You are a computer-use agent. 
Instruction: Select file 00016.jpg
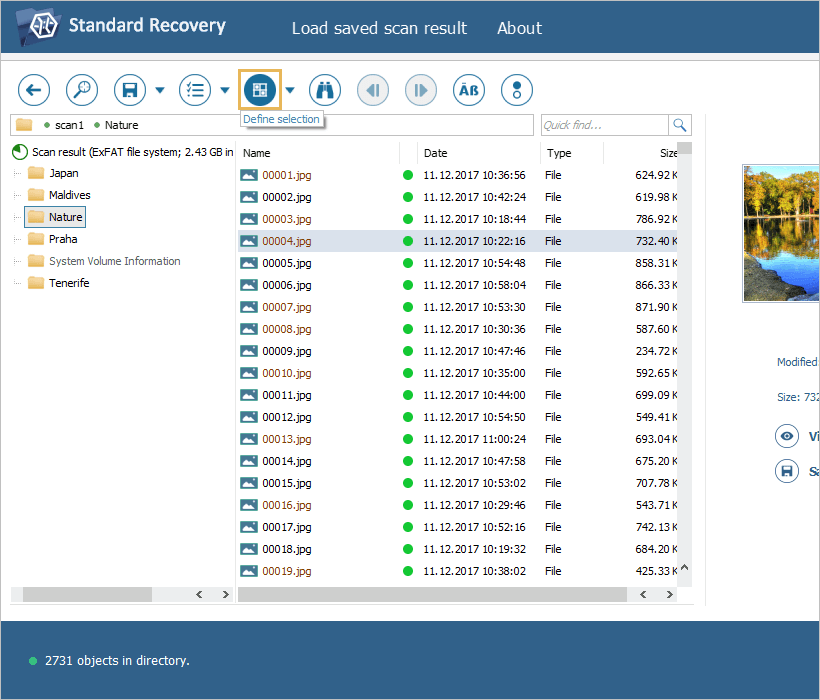coord(287,505)
